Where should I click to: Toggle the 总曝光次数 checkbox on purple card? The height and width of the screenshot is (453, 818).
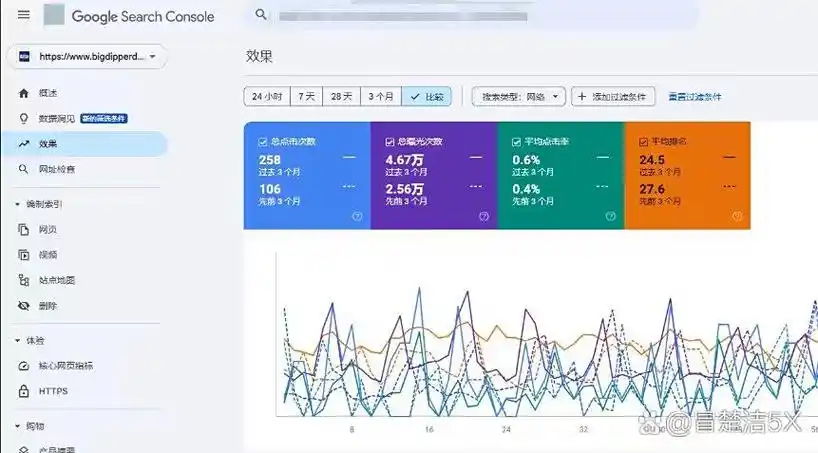[390, 142]
